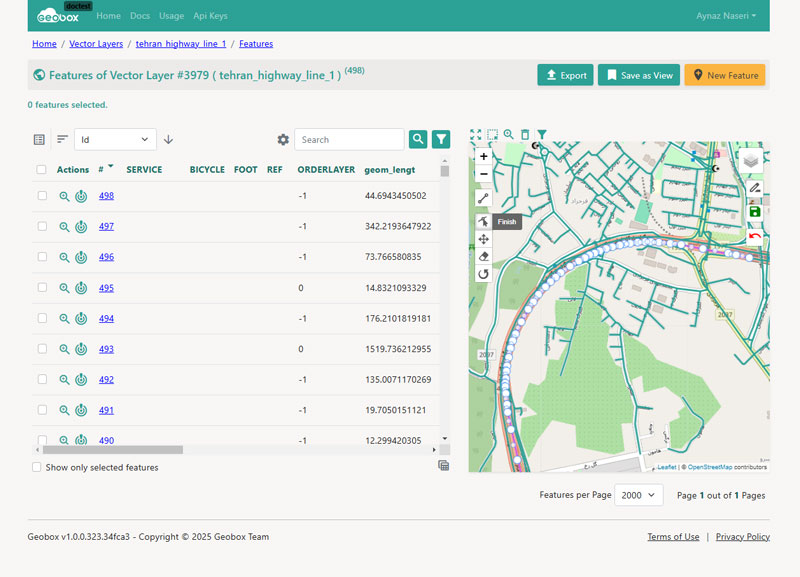Zoom in on map with plus button
The image size is (800, 577).
point(484,157)
